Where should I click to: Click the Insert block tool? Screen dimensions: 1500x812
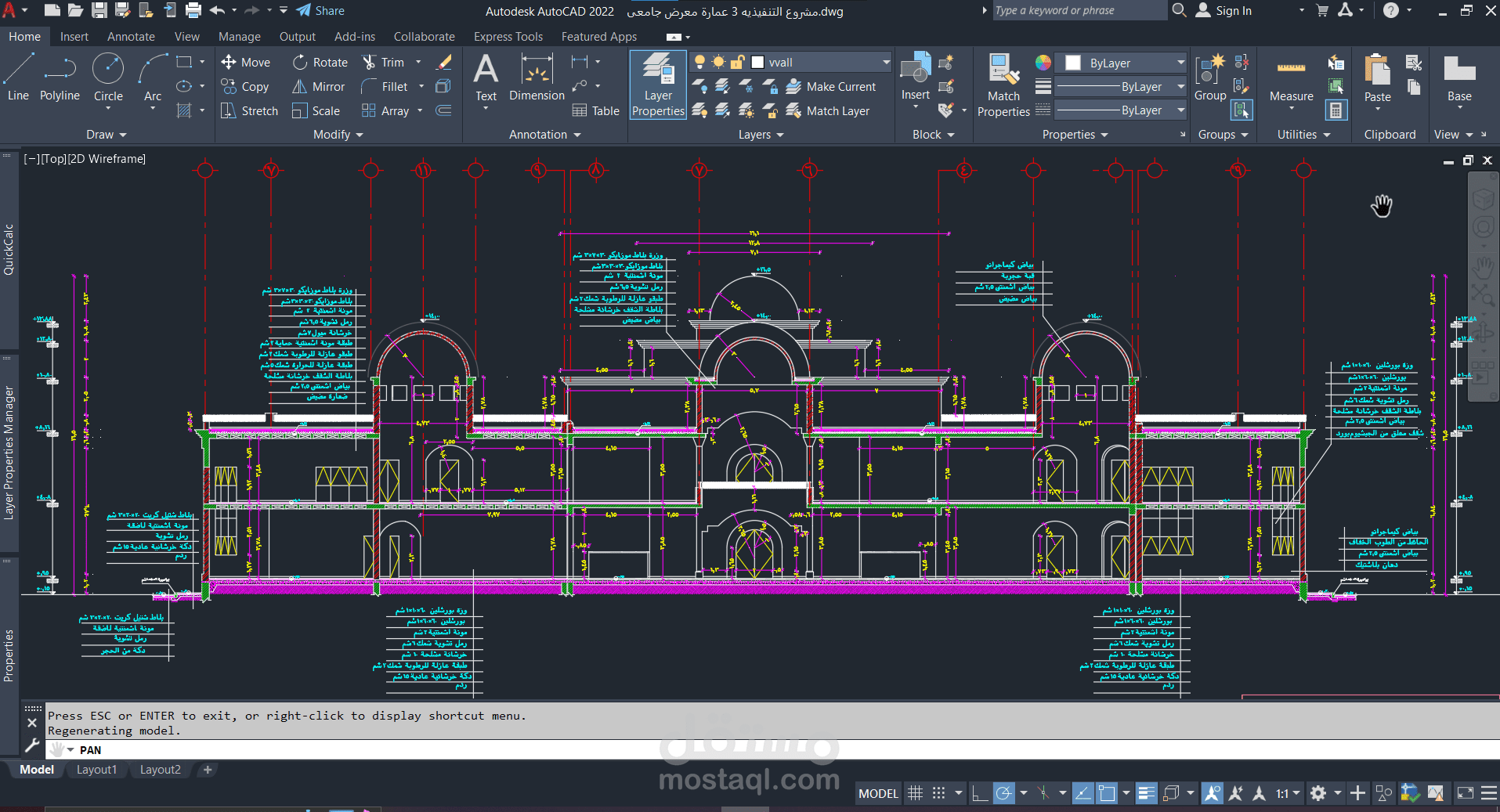[915, 77]
